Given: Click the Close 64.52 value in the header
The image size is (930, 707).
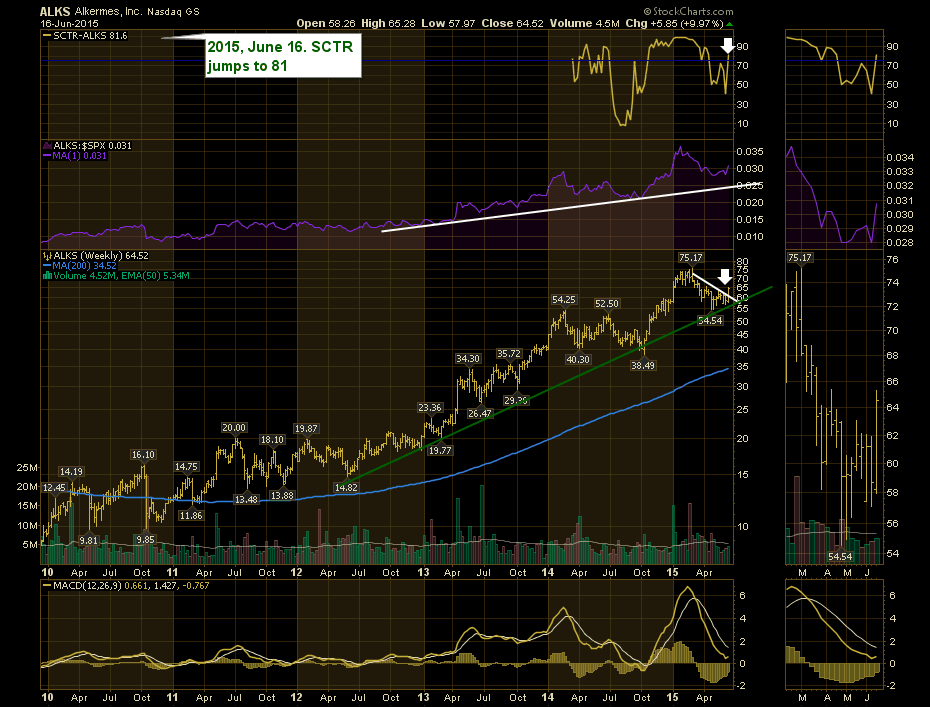Looking at the screenshot, I should 512,23.
